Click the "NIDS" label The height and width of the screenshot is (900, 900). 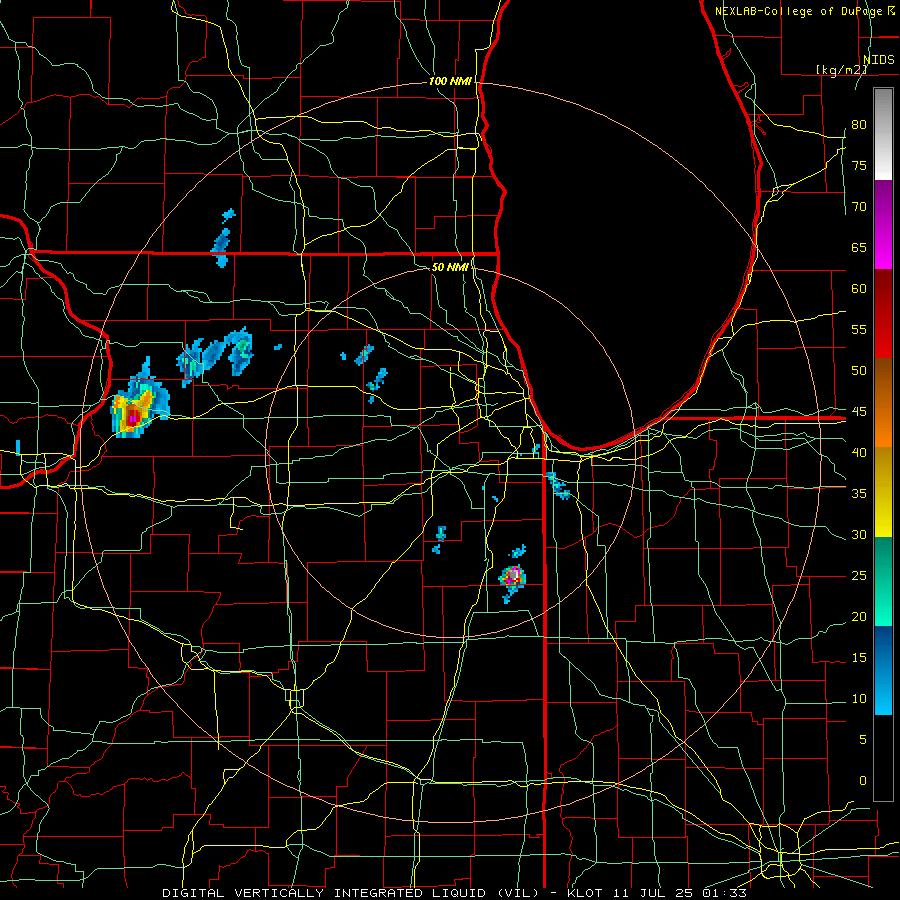coord(879,60)
